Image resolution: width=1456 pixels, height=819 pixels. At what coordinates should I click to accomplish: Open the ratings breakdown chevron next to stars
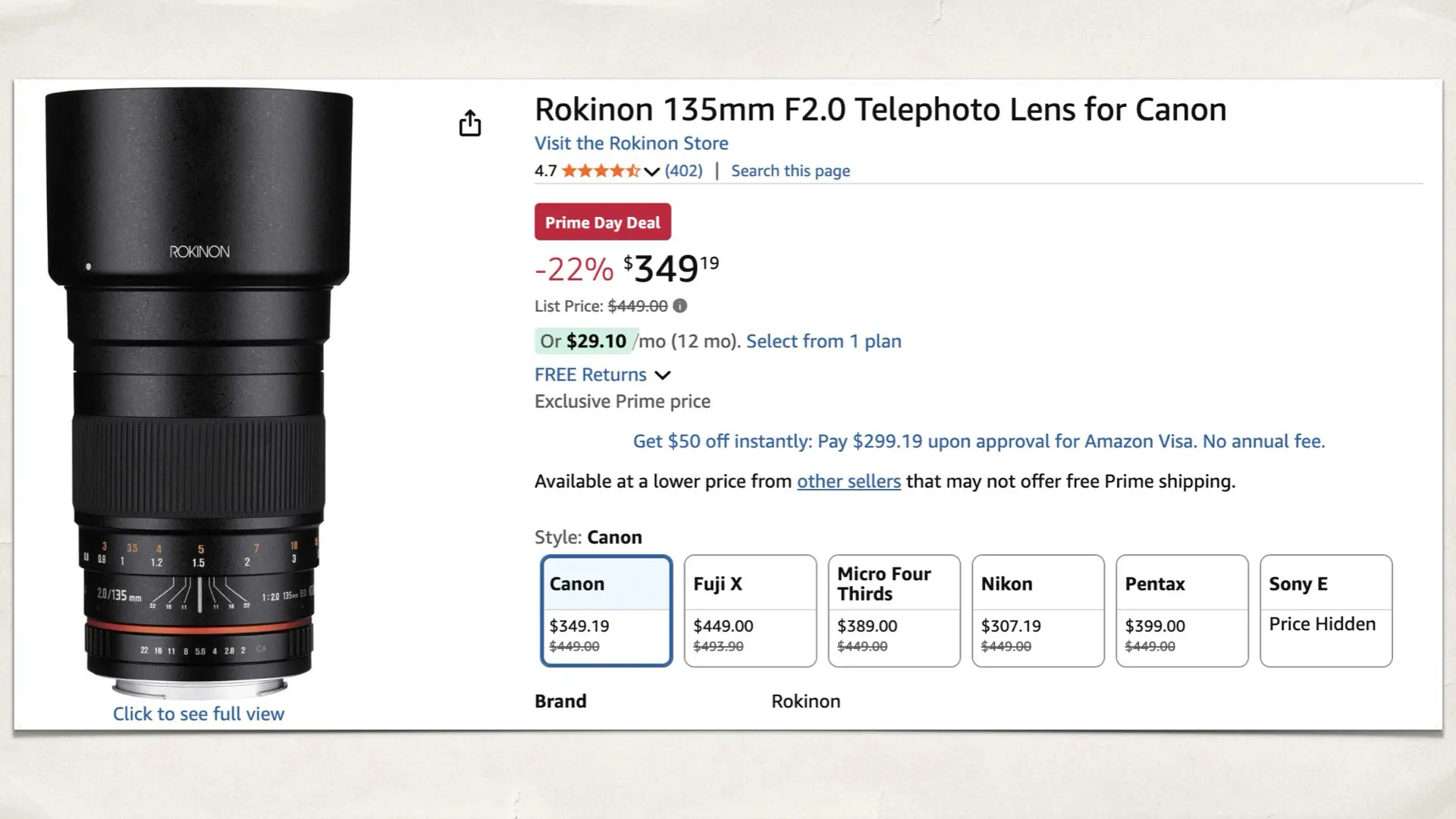click(651, 171)
